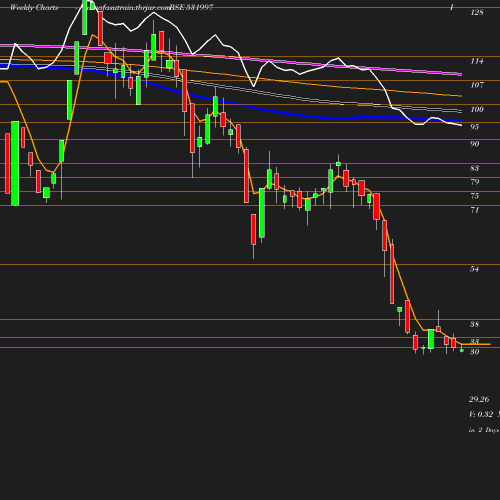Click the 128 price axis label

click(x=477, y=13)
